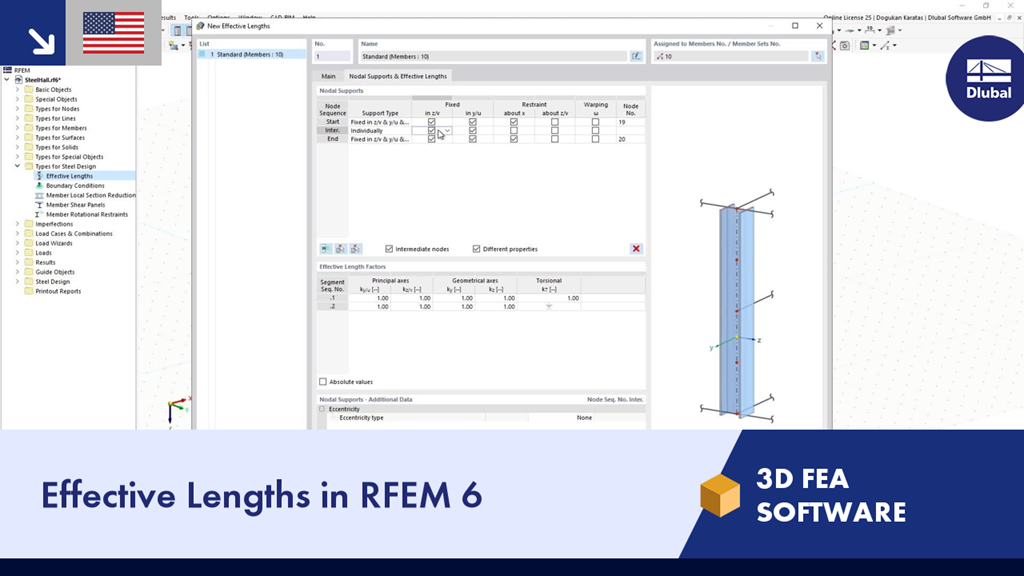
Task: Click the Name field Standard (Members : 10)
Action: (494, 57)
